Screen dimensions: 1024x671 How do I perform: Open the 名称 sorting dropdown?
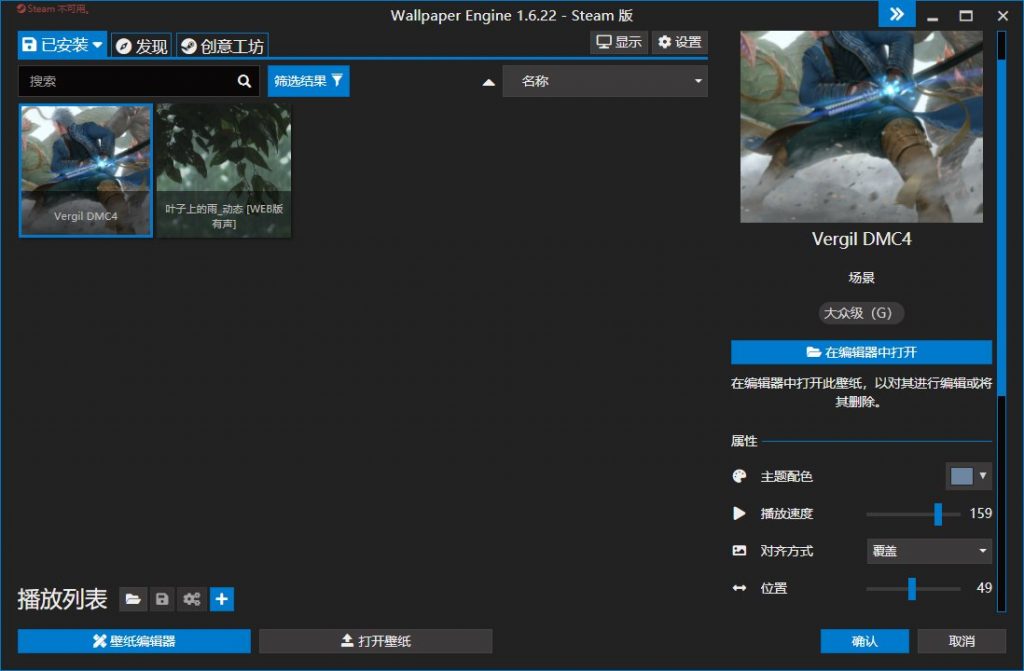605,81
